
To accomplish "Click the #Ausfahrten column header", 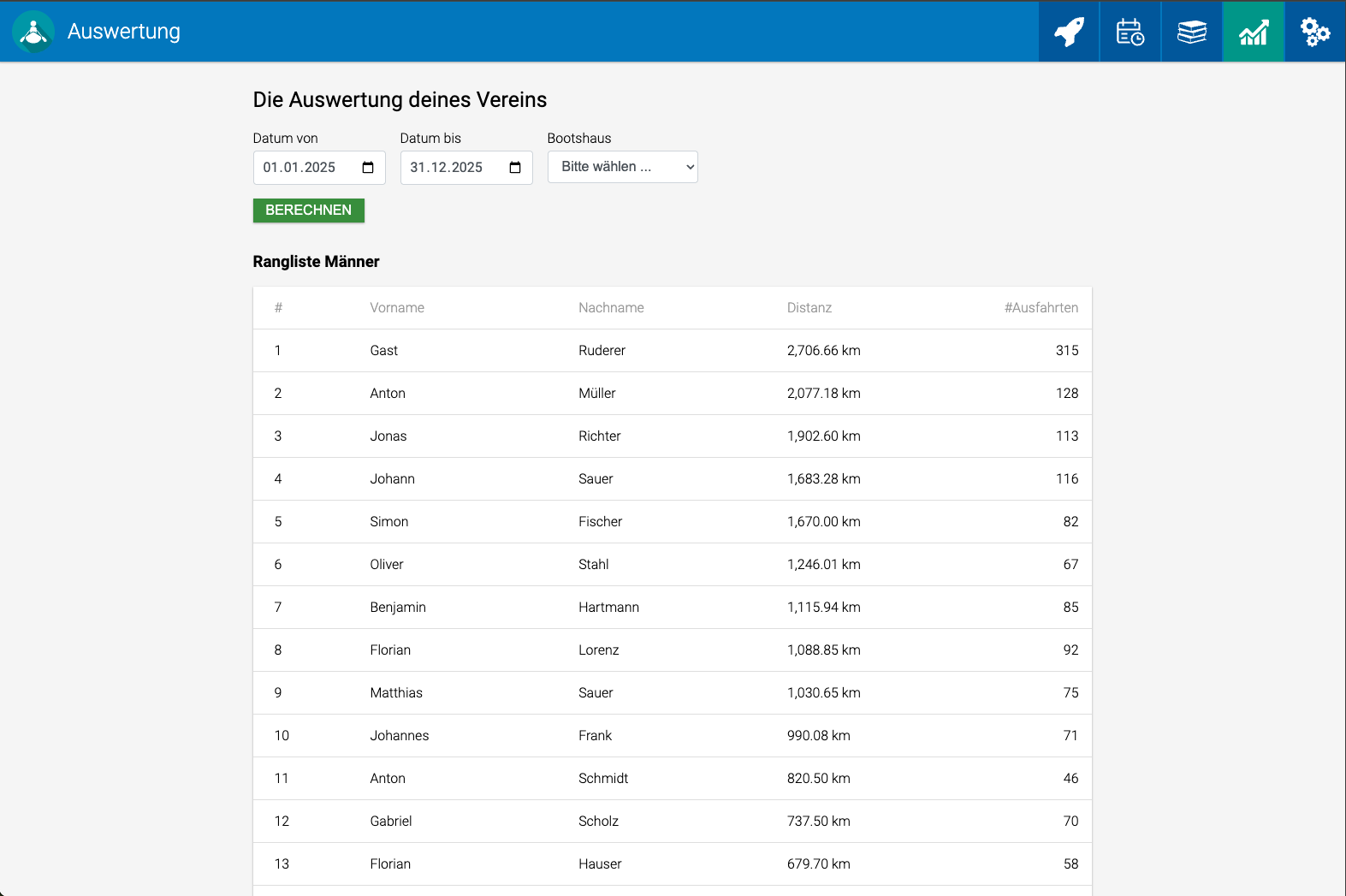I will [x=1041, y=308].
